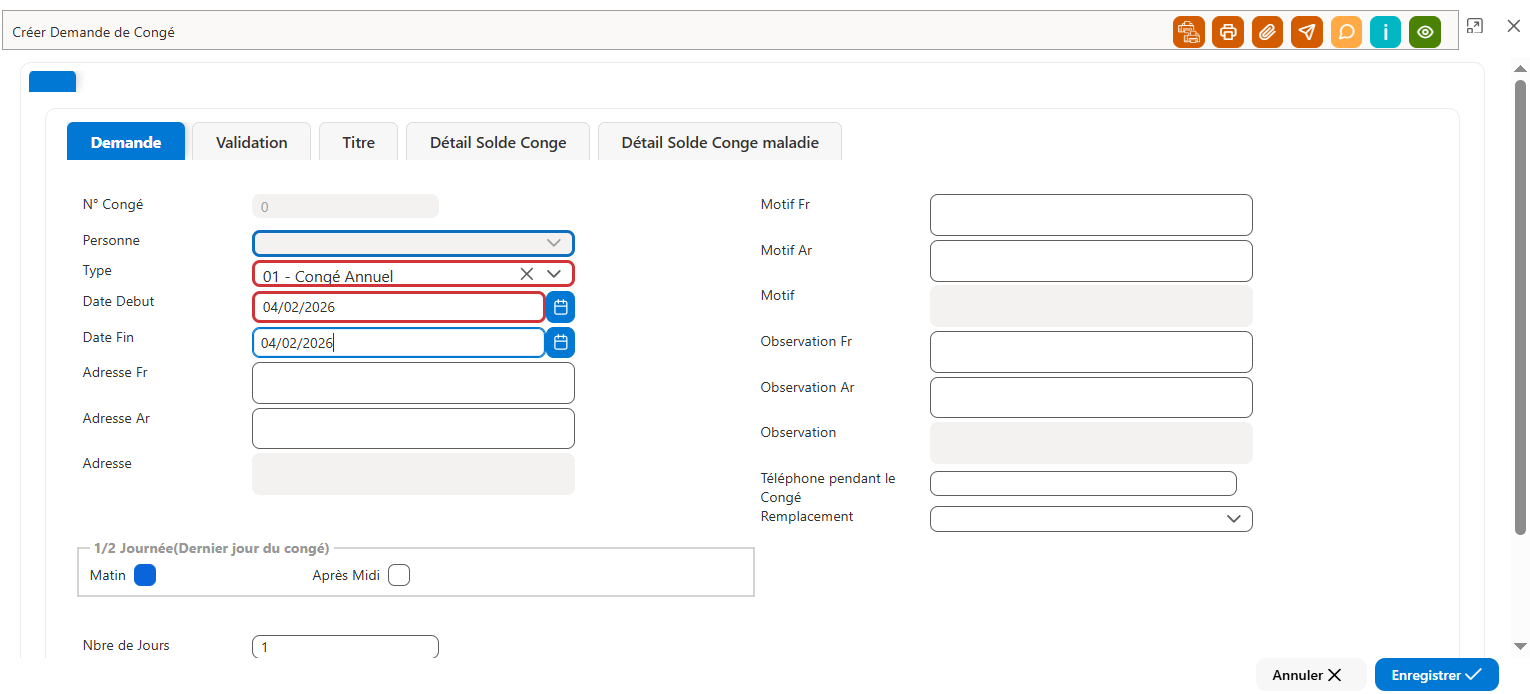Click the paper-plane send icon
This screenshot has width=1530, height=694.
click(1307, 32)
